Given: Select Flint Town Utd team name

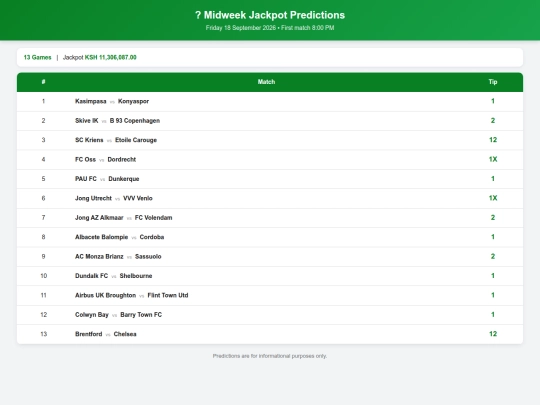Looking at the screenshot, I should [x=168, y=295].
